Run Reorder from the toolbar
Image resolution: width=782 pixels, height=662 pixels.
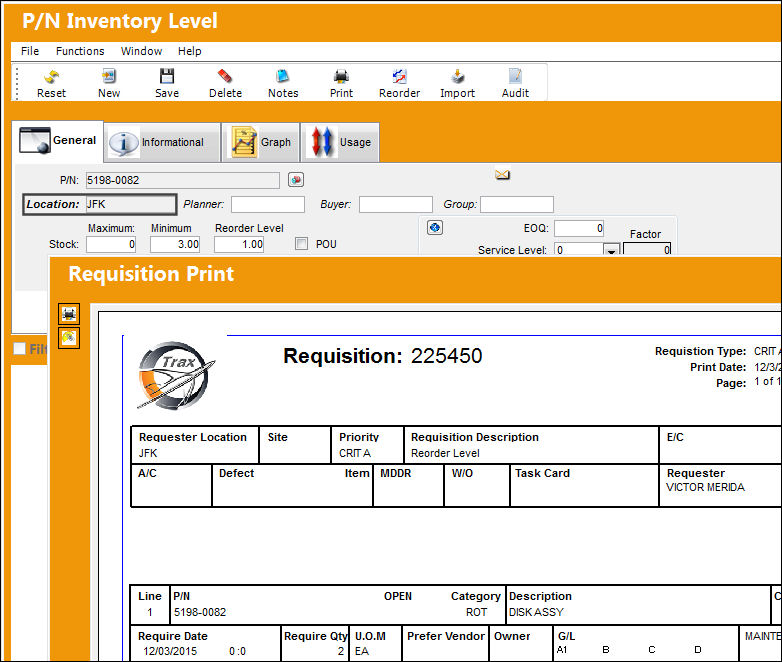399,83
